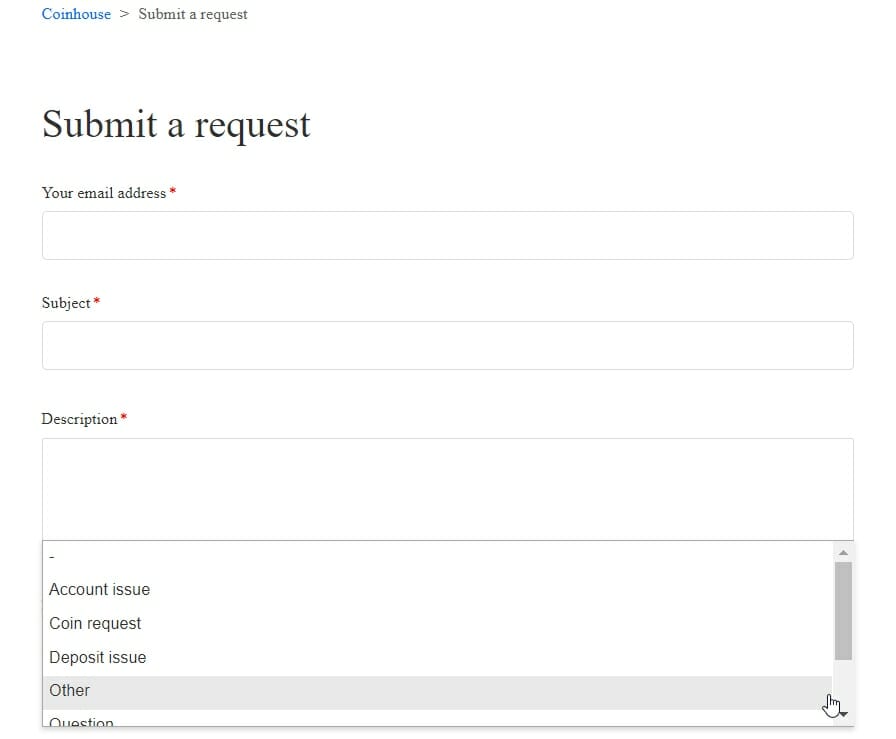The image size is (896, 739).
Task: Click the dropdown list's scroll-up arrow
Action: pos(843,552)
